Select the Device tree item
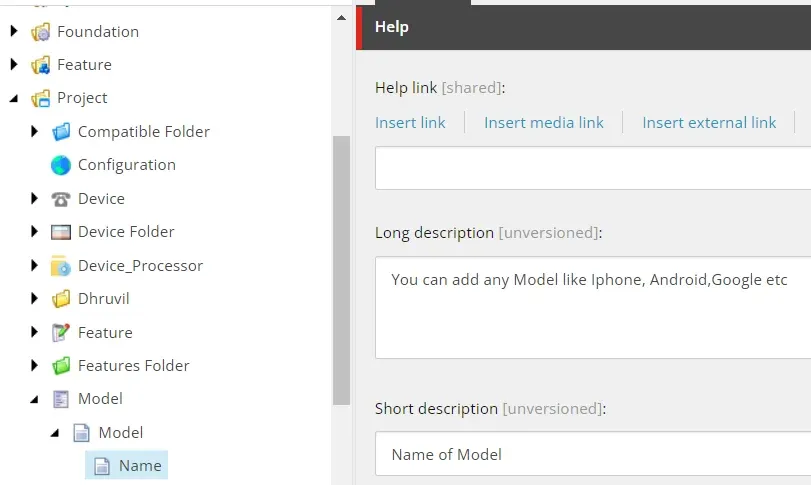The height and width of the screenshot is (485, 811). tap(101, 199)
